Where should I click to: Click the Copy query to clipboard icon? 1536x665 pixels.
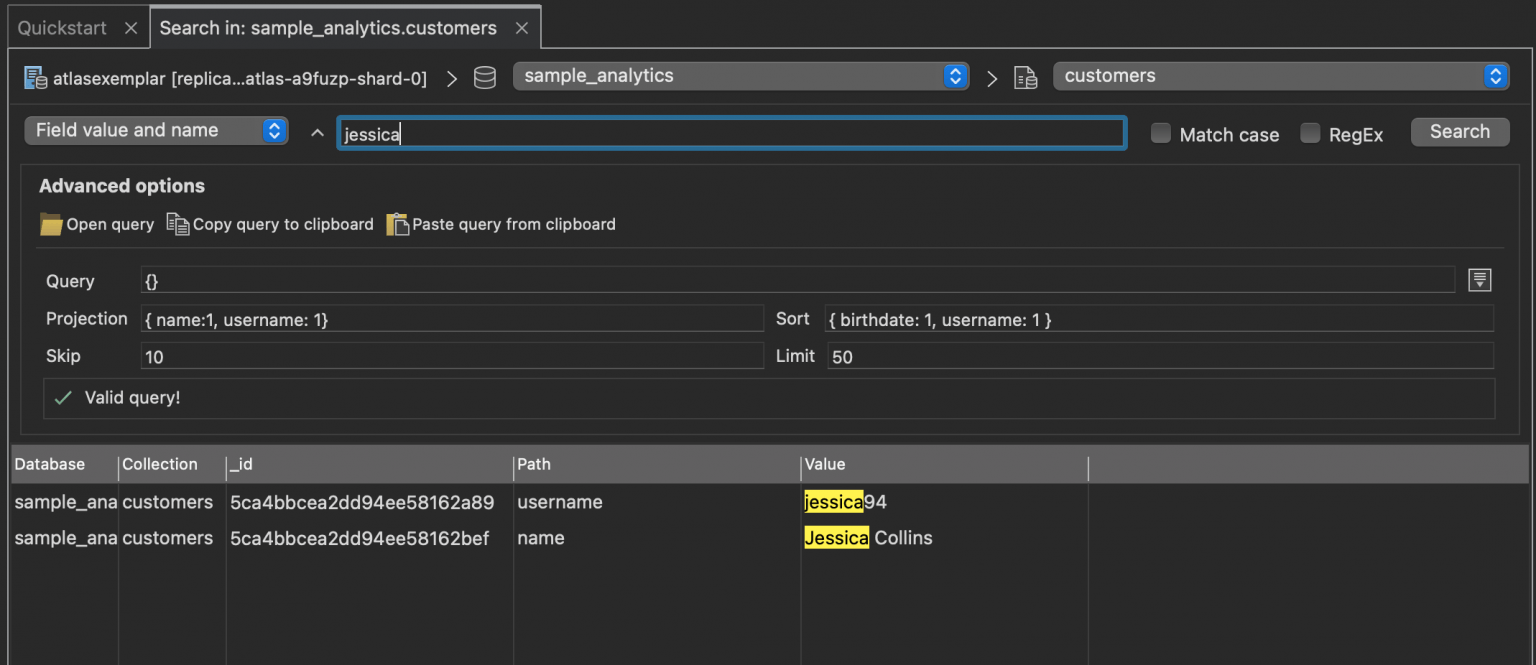coord(178,224)
